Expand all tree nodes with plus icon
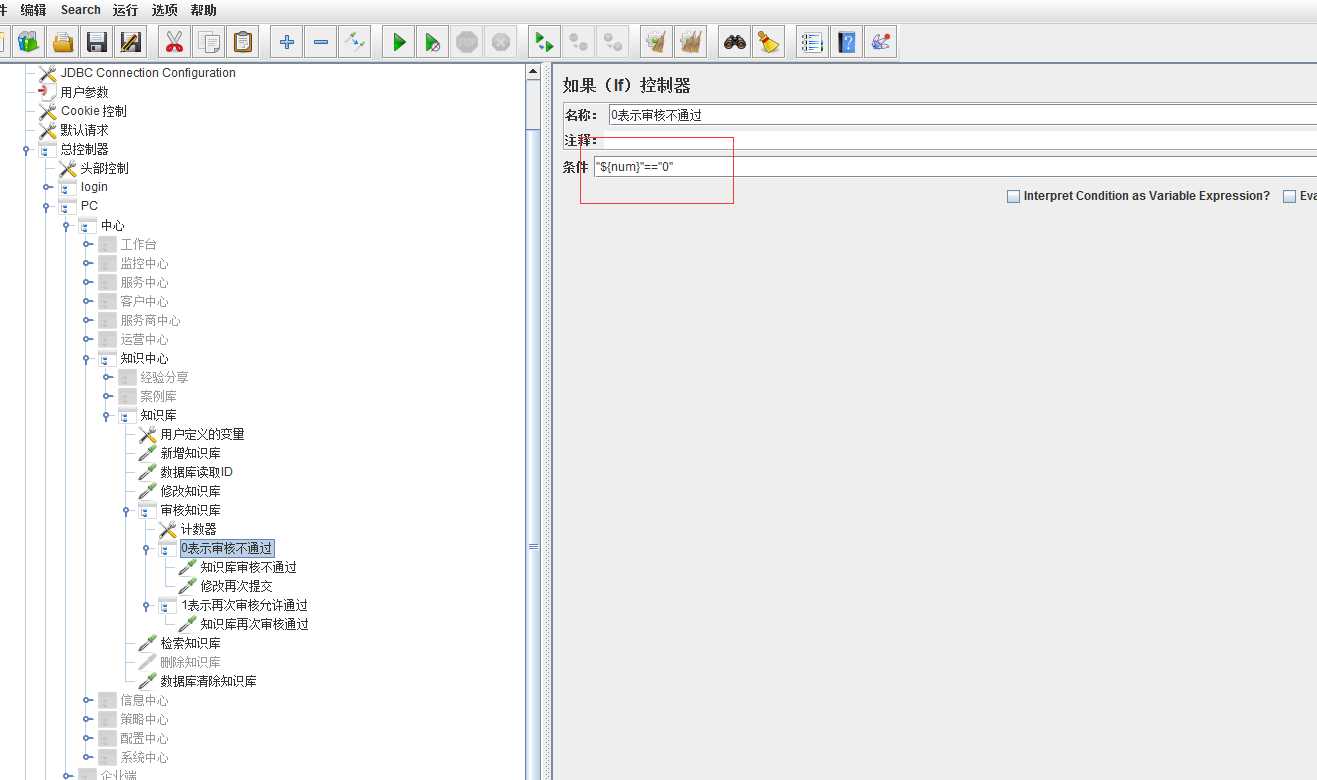Screen dimensions: 1317x780 (287, 42)
